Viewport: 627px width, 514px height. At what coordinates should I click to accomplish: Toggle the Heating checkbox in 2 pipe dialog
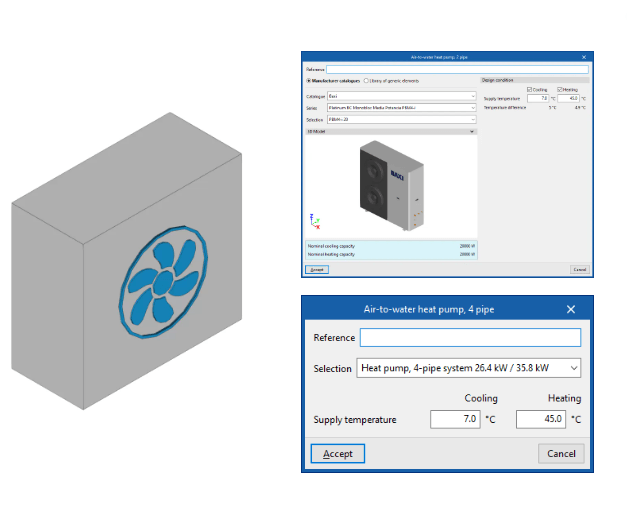tap(559, 90)
